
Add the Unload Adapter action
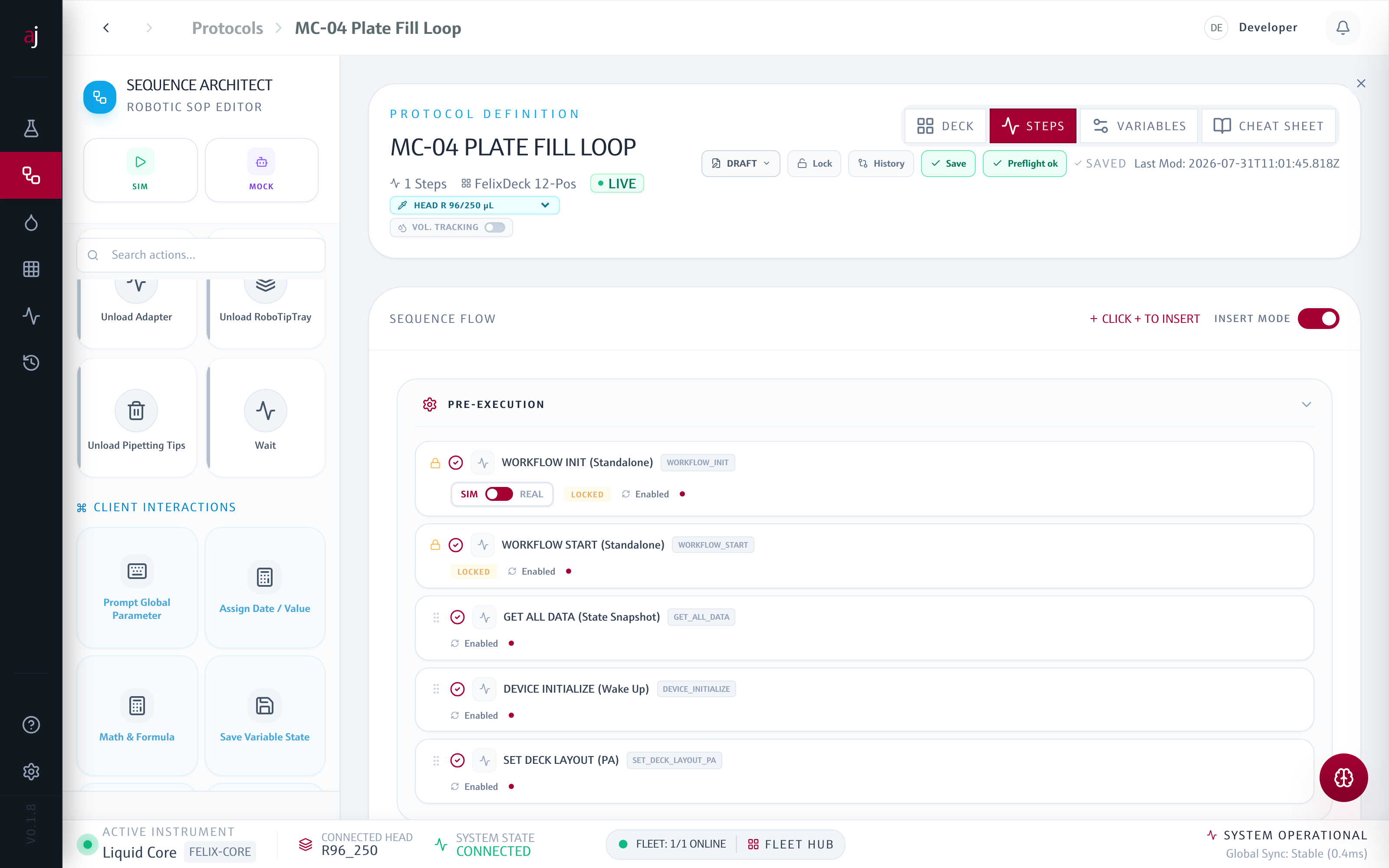[x=137, y=313]
